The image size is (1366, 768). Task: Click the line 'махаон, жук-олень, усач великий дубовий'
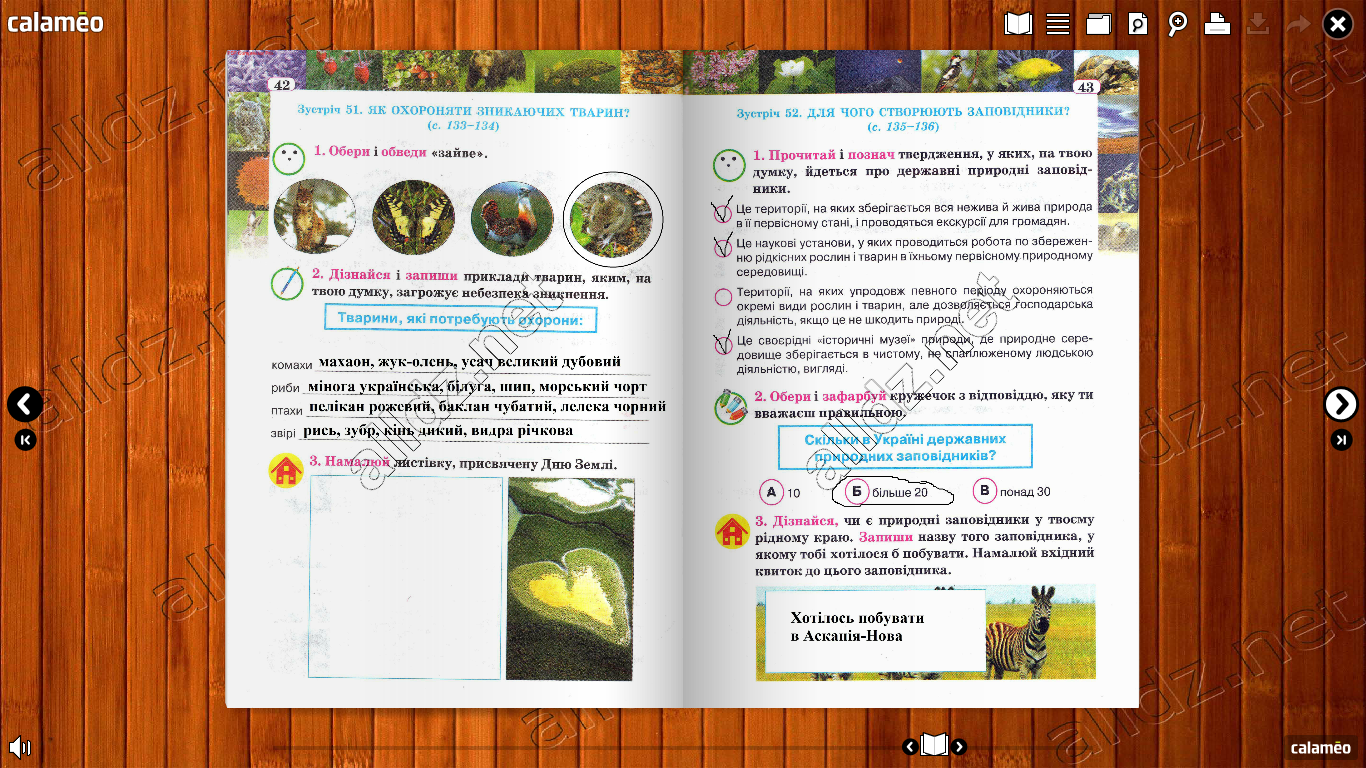[x=470, y=362]
